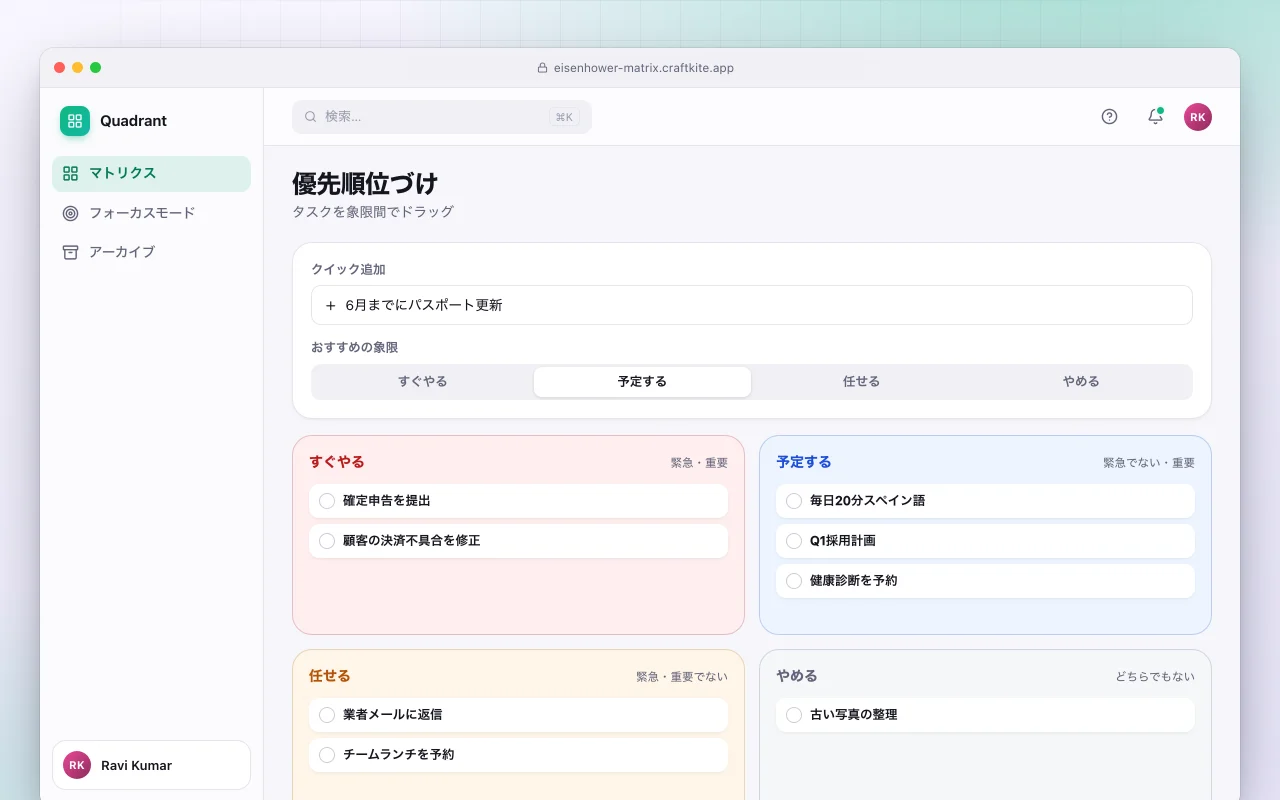Open フォーカスモード in the sidebar
This screenshot has width=1280, height=800.
click(x=151, y=213)
